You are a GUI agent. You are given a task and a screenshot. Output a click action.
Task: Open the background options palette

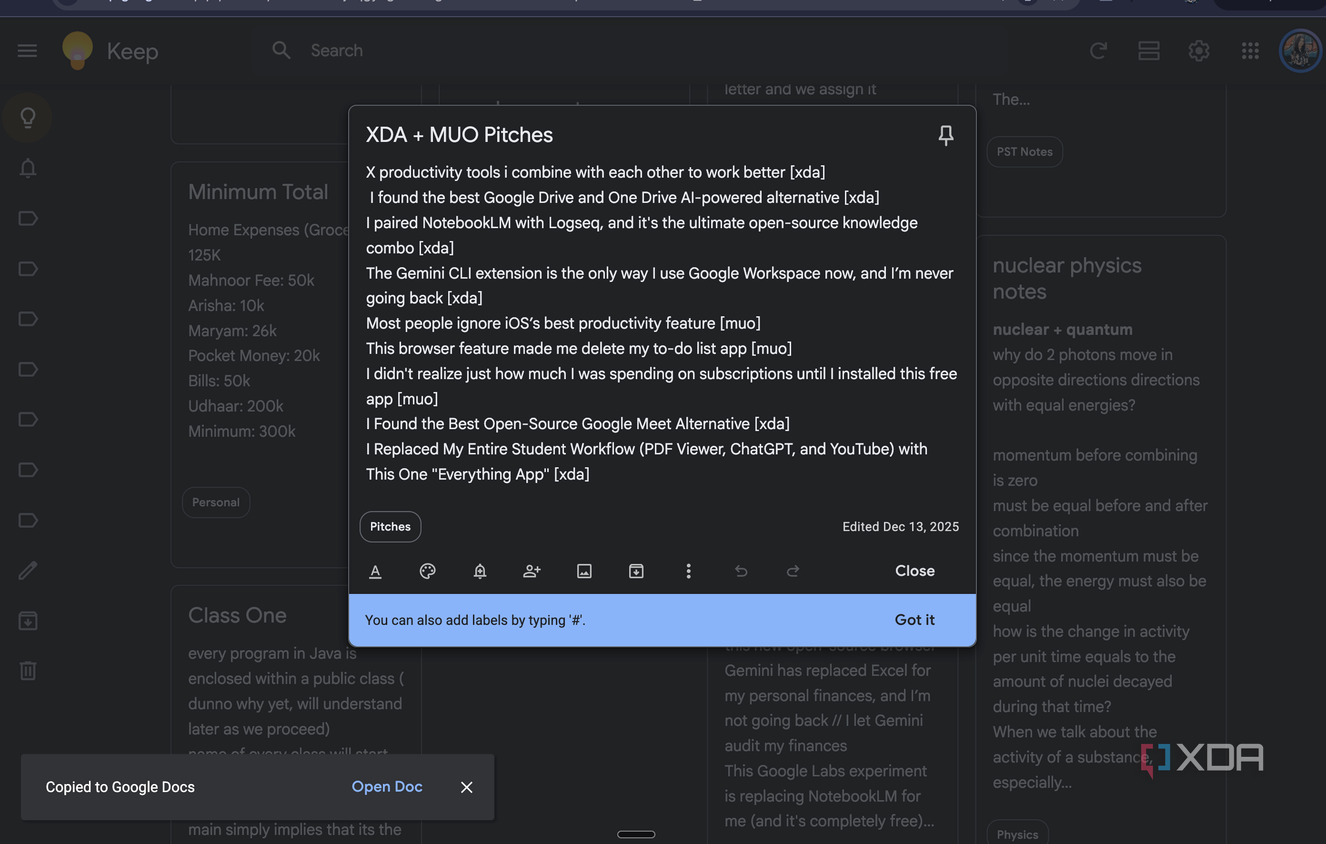[x=427, y=571]
